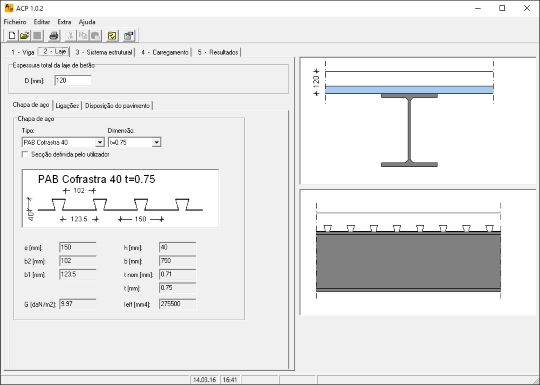Open the options icon at toolbar end

[129, 35]
